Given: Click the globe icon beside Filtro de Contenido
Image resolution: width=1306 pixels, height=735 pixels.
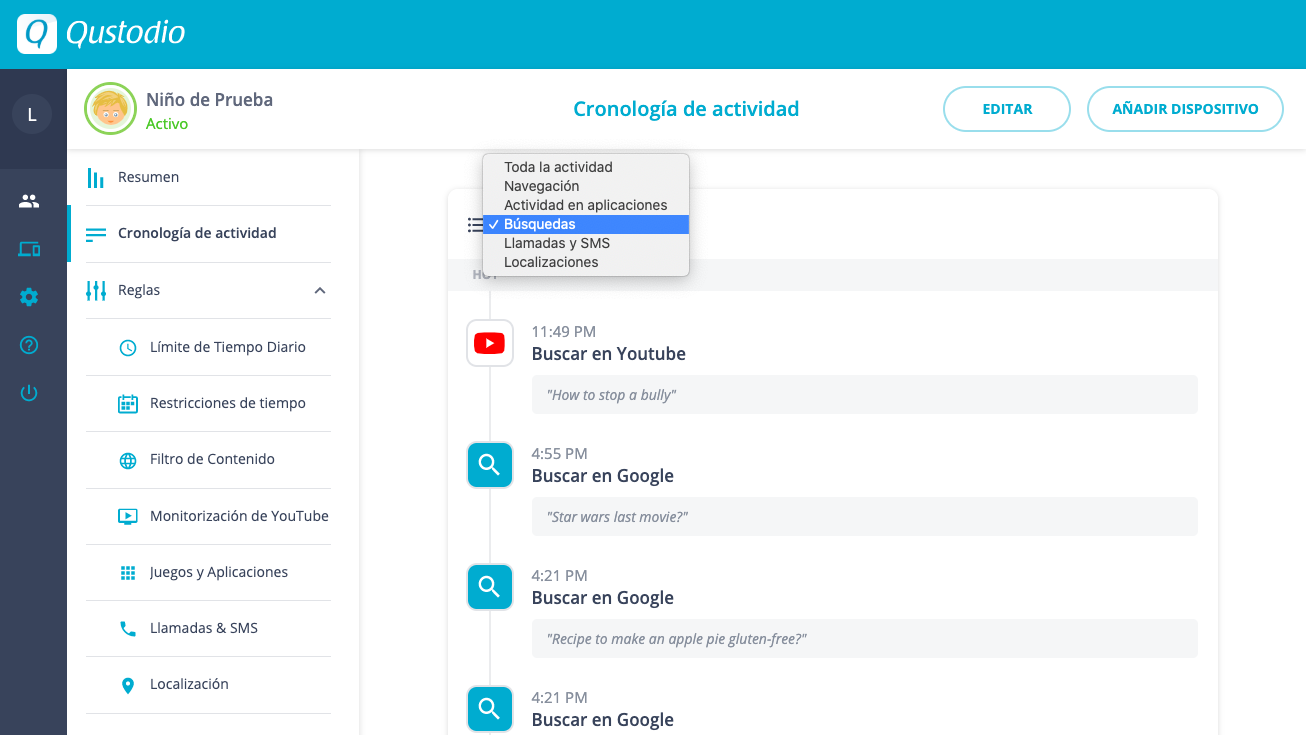Looking at the screenshot, I should click(128, 461).
